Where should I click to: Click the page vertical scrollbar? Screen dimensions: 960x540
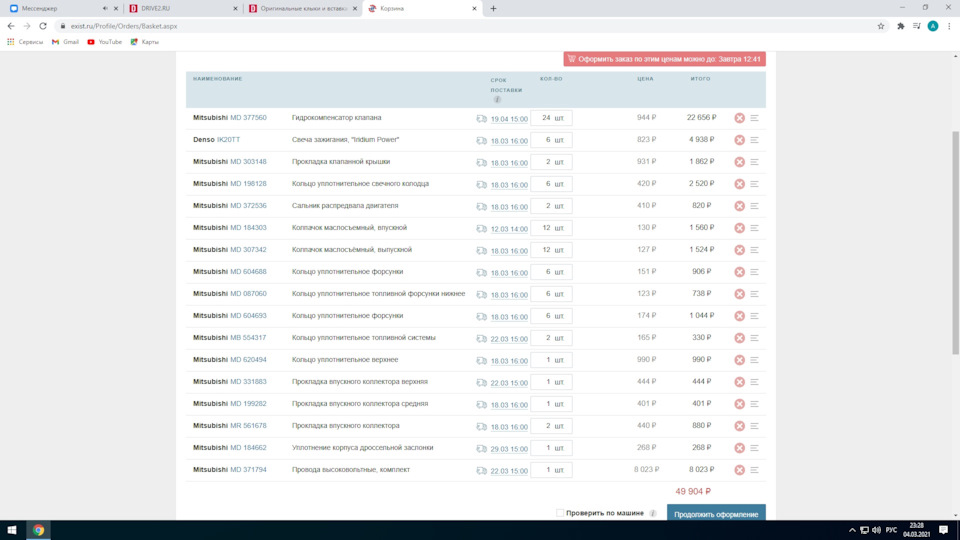pos(955,242)
